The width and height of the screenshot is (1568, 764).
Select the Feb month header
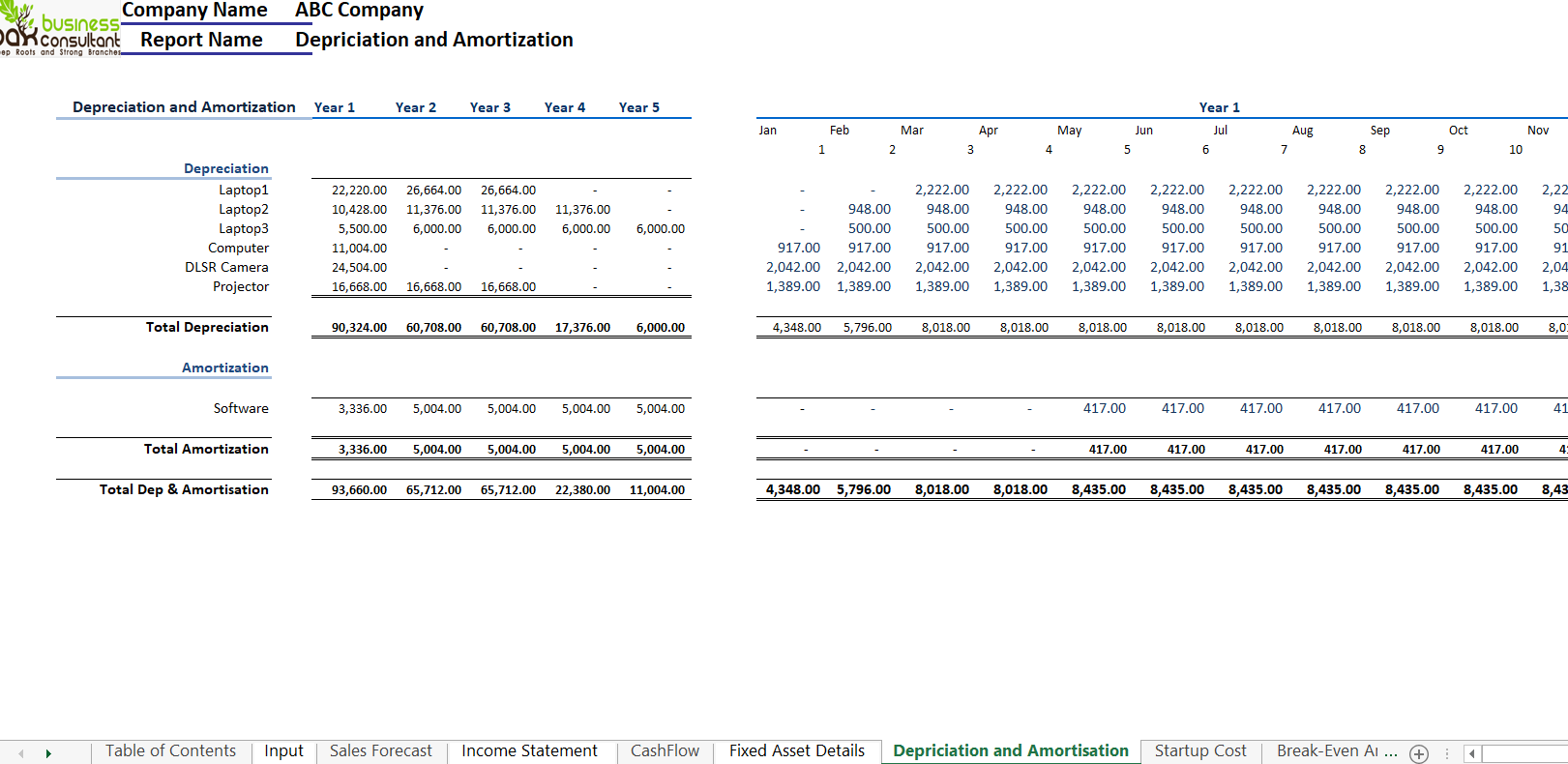point(840,131)
